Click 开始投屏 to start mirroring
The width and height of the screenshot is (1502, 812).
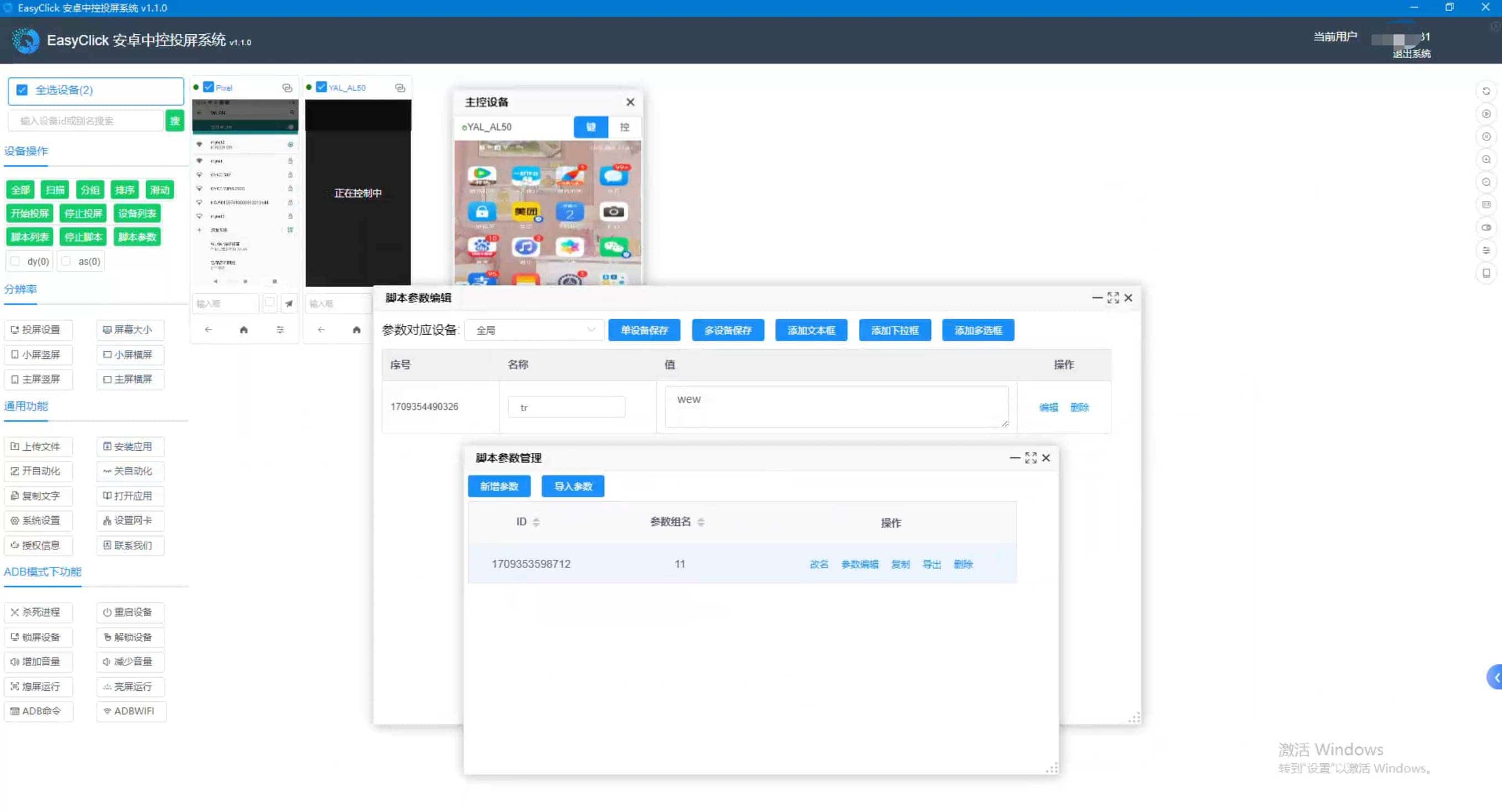(x=30, y=214)
